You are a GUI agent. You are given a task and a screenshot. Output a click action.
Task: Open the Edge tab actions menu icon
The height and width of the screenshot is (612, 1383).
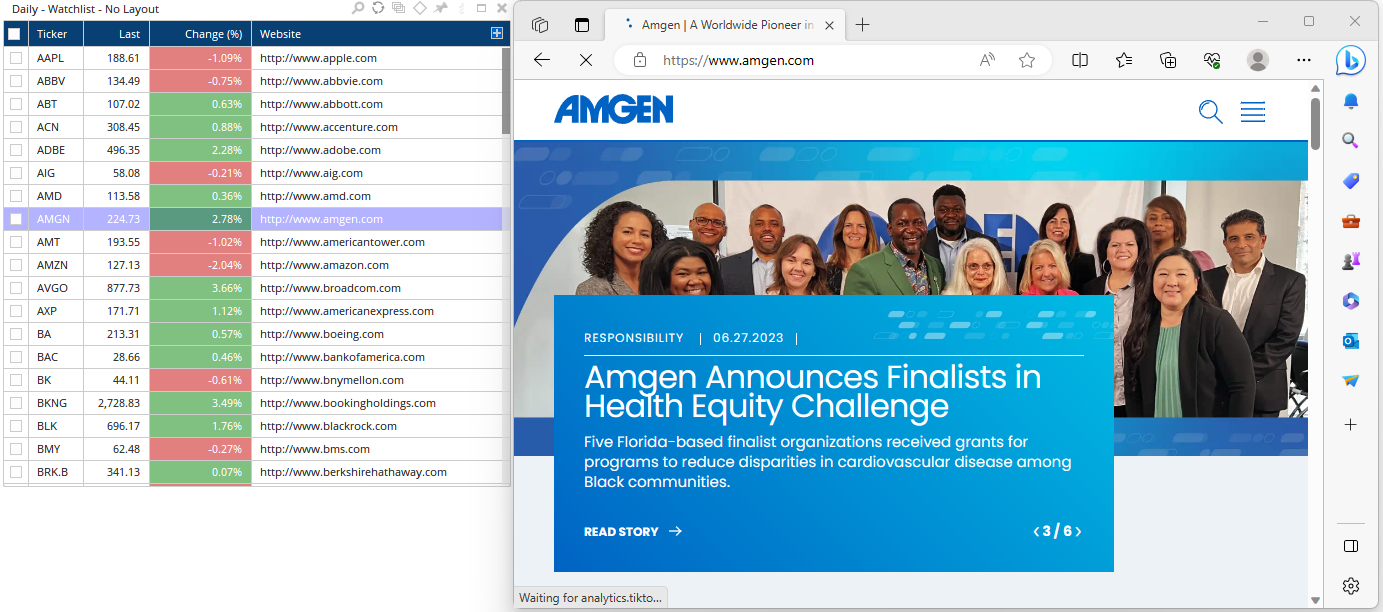[x=582, y=25]
